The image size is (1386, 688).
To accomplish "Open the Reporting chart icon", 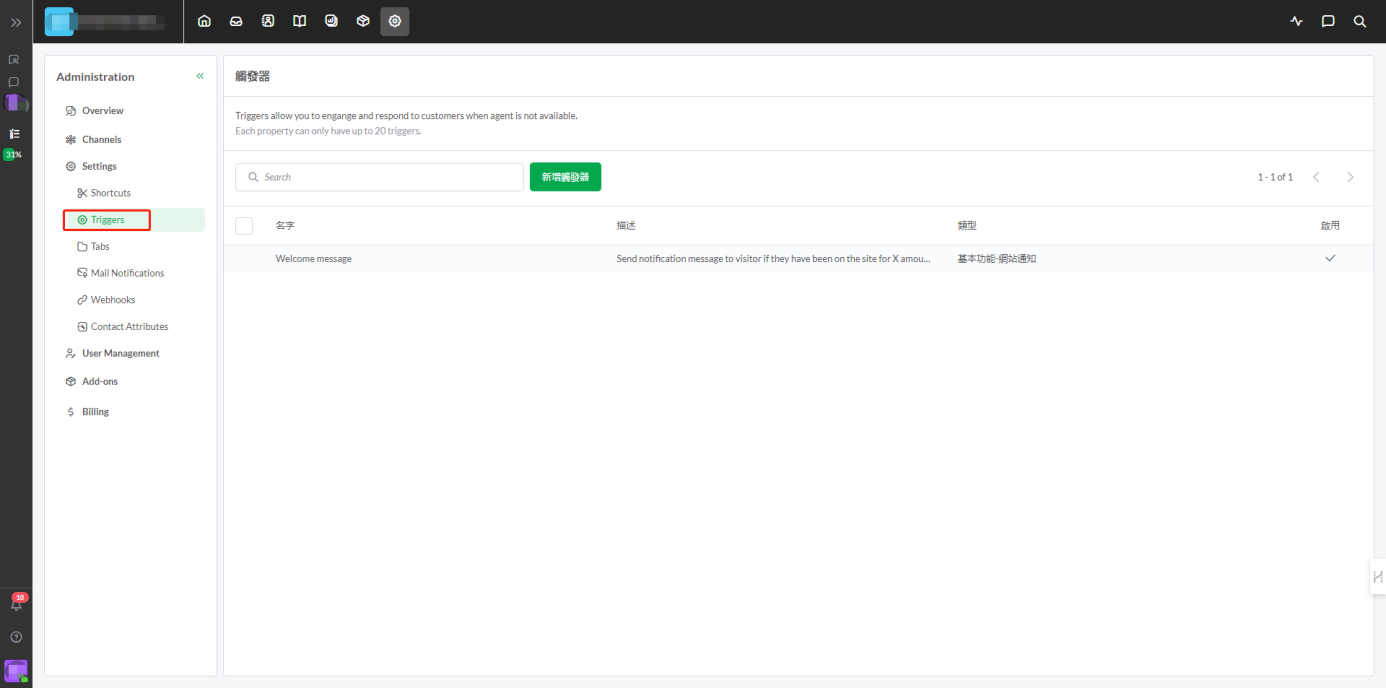I will (331, 21).
